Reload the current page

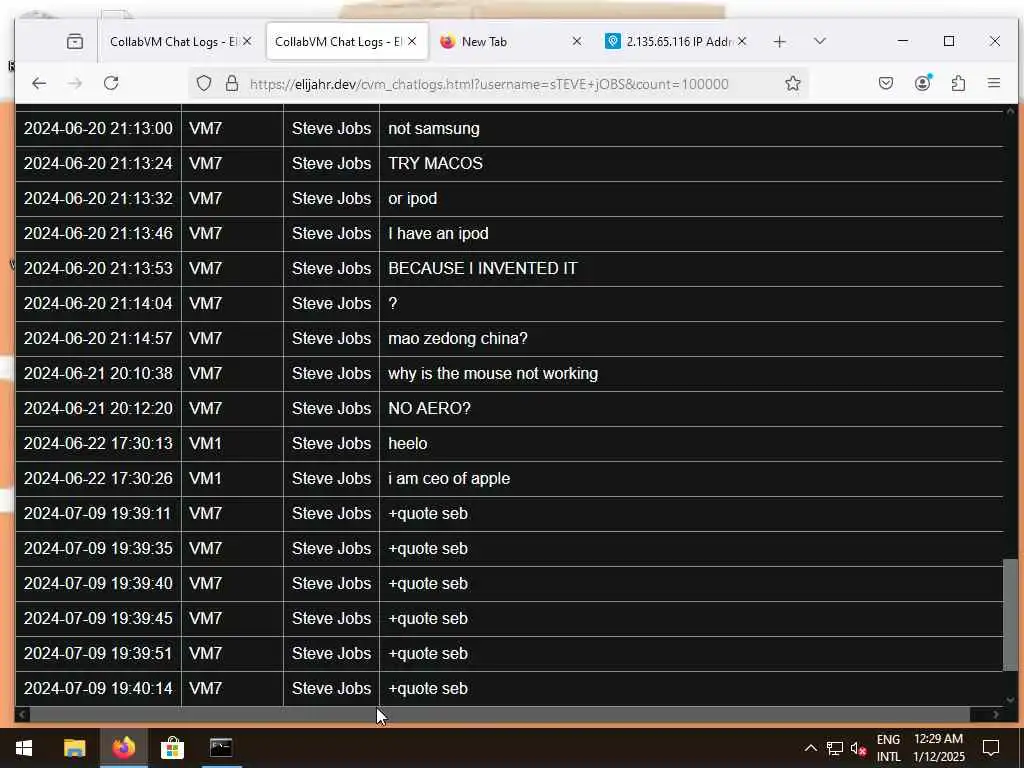pyautogui.click(x=111, y=84)
